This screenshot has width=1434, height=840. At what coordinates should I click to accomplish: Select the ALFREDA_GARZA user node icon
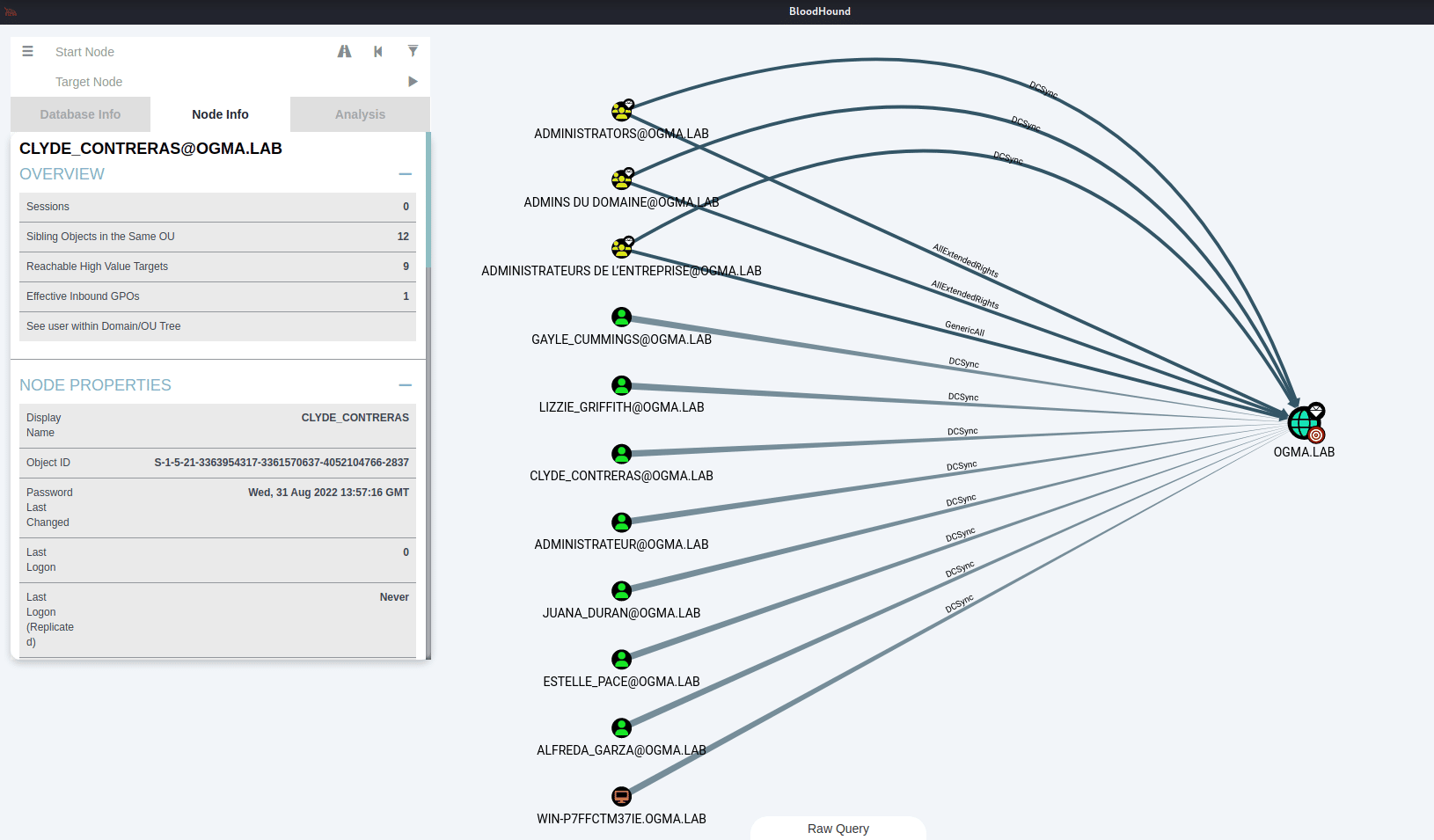point(622,728)
